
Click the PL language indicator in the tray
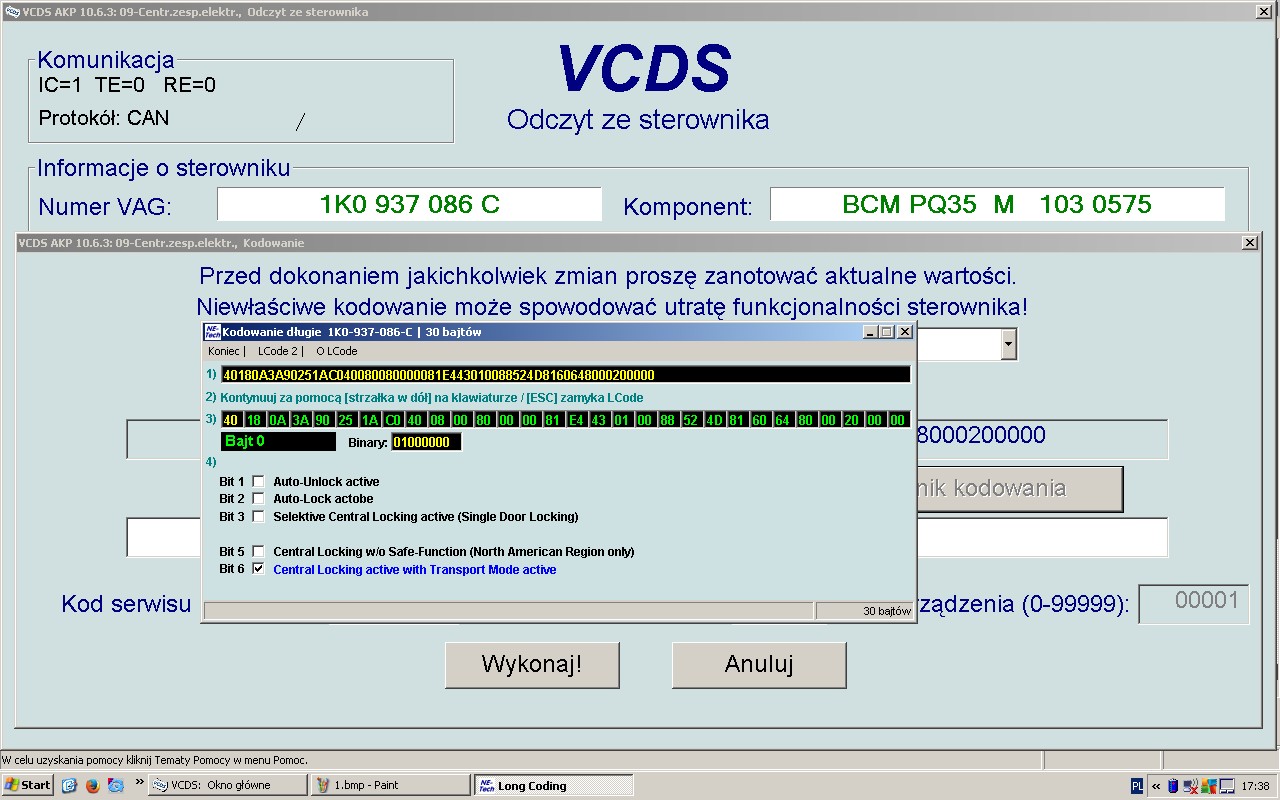tap(1138, 786)
